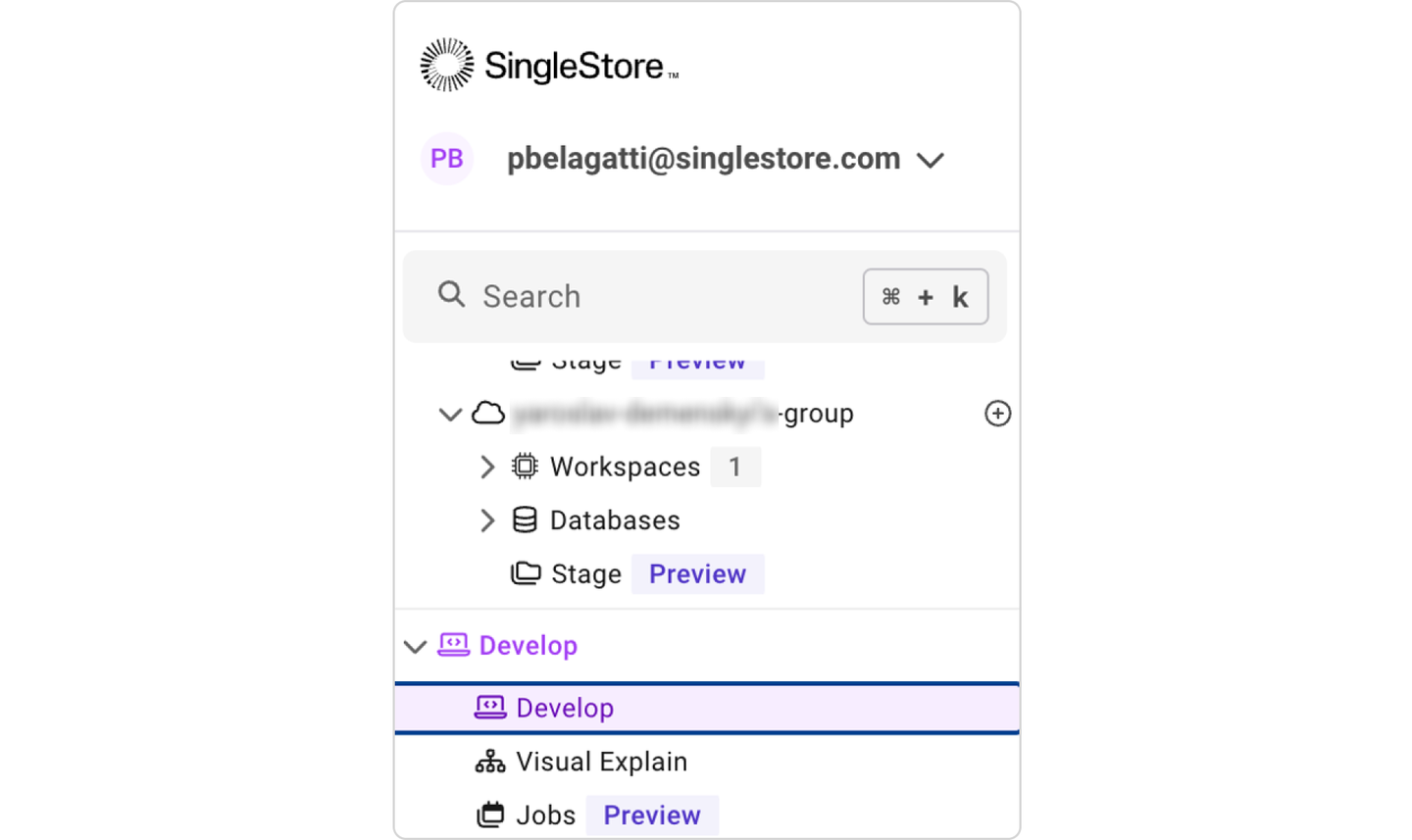Screen dimensions: 1412x840
Task: Click the Workspaces chip icon
Action: (x=526, y=467)
